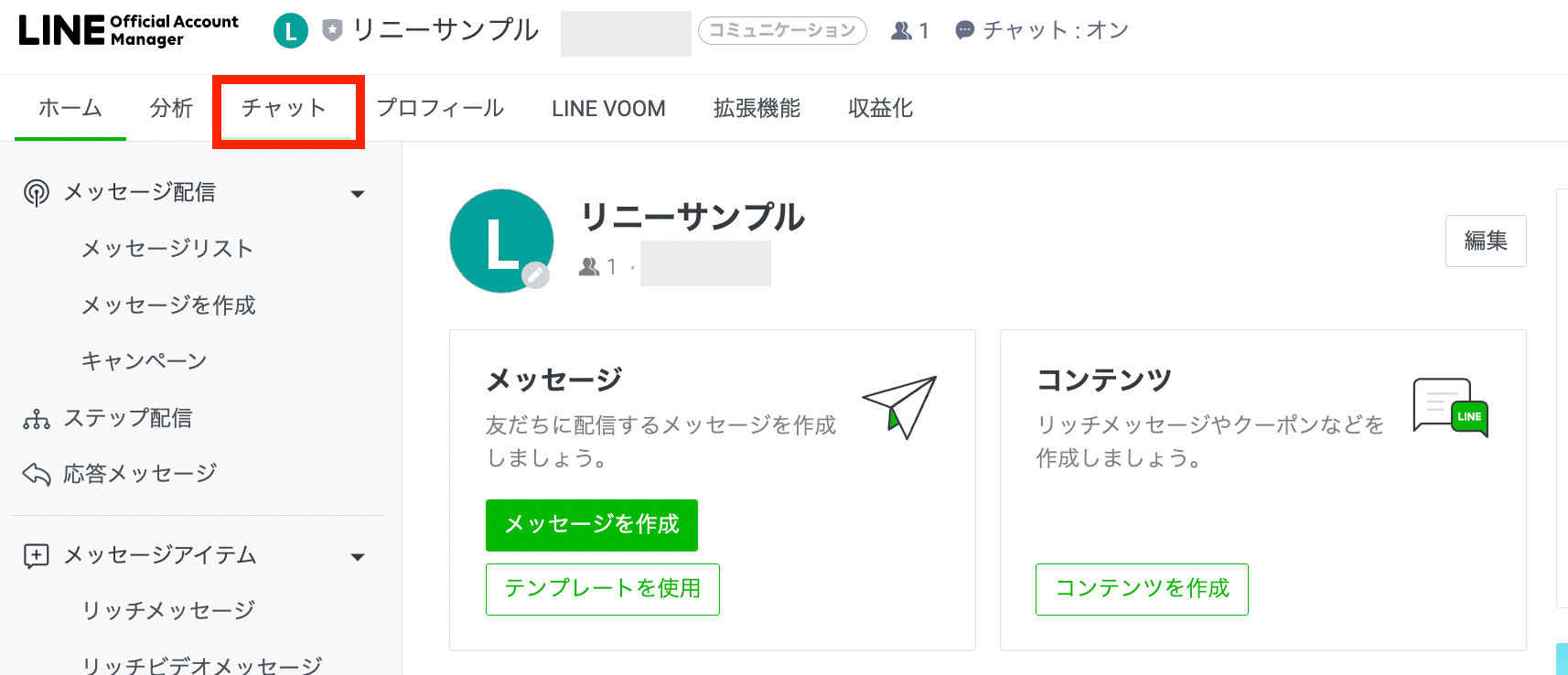
Task: Click the pencil edit icon on profile picture
Action: coord(535,274)
